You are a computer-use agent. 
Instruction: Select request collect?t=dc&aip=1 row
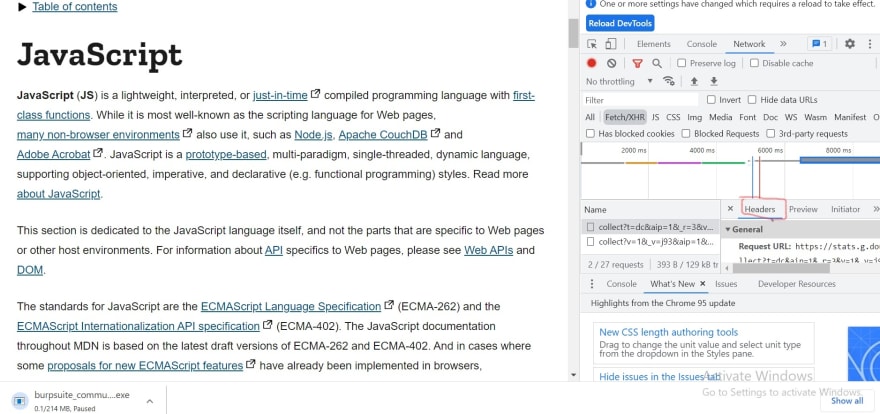pos(650,227)
